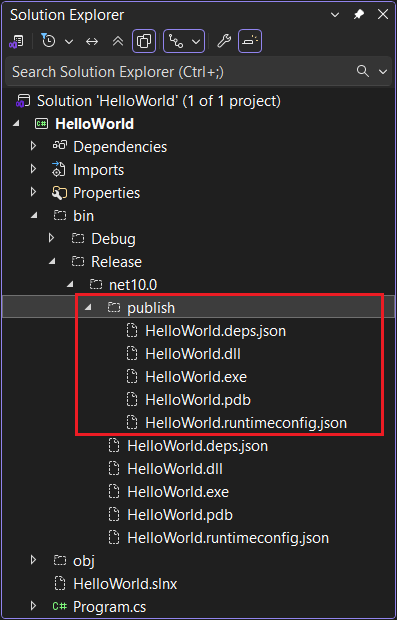
Task: Collapse the Release folder
Action: tap(52, 261)
